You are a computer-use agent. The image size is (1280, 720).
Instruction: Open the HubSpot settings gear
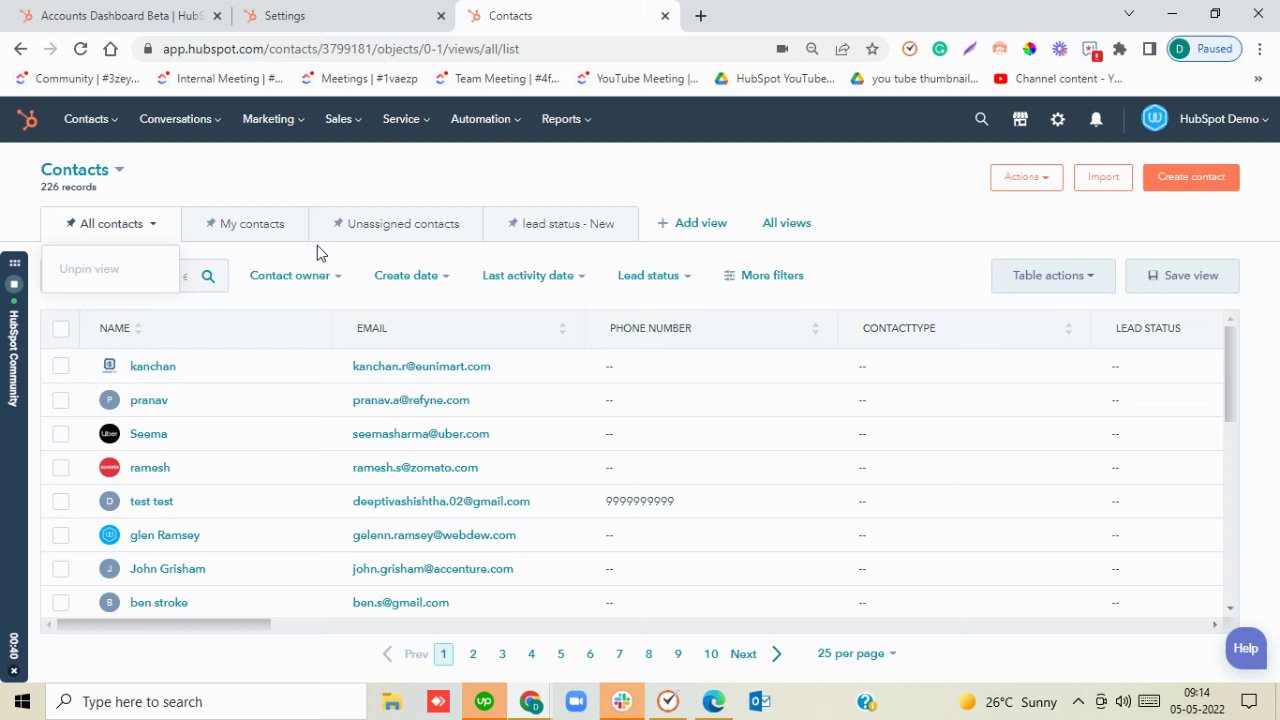(x=1058, y=119)
